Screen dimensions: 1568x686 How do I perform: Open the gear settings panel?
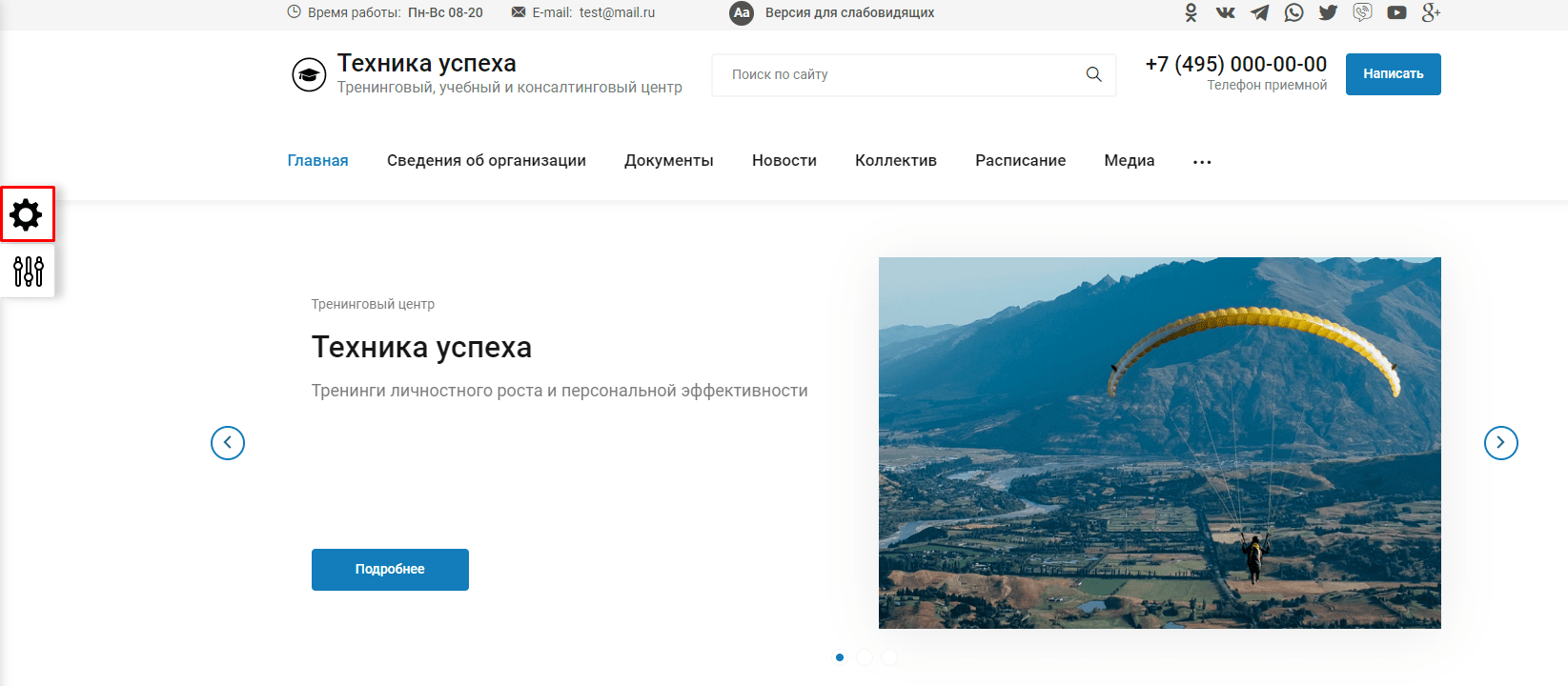27,214
